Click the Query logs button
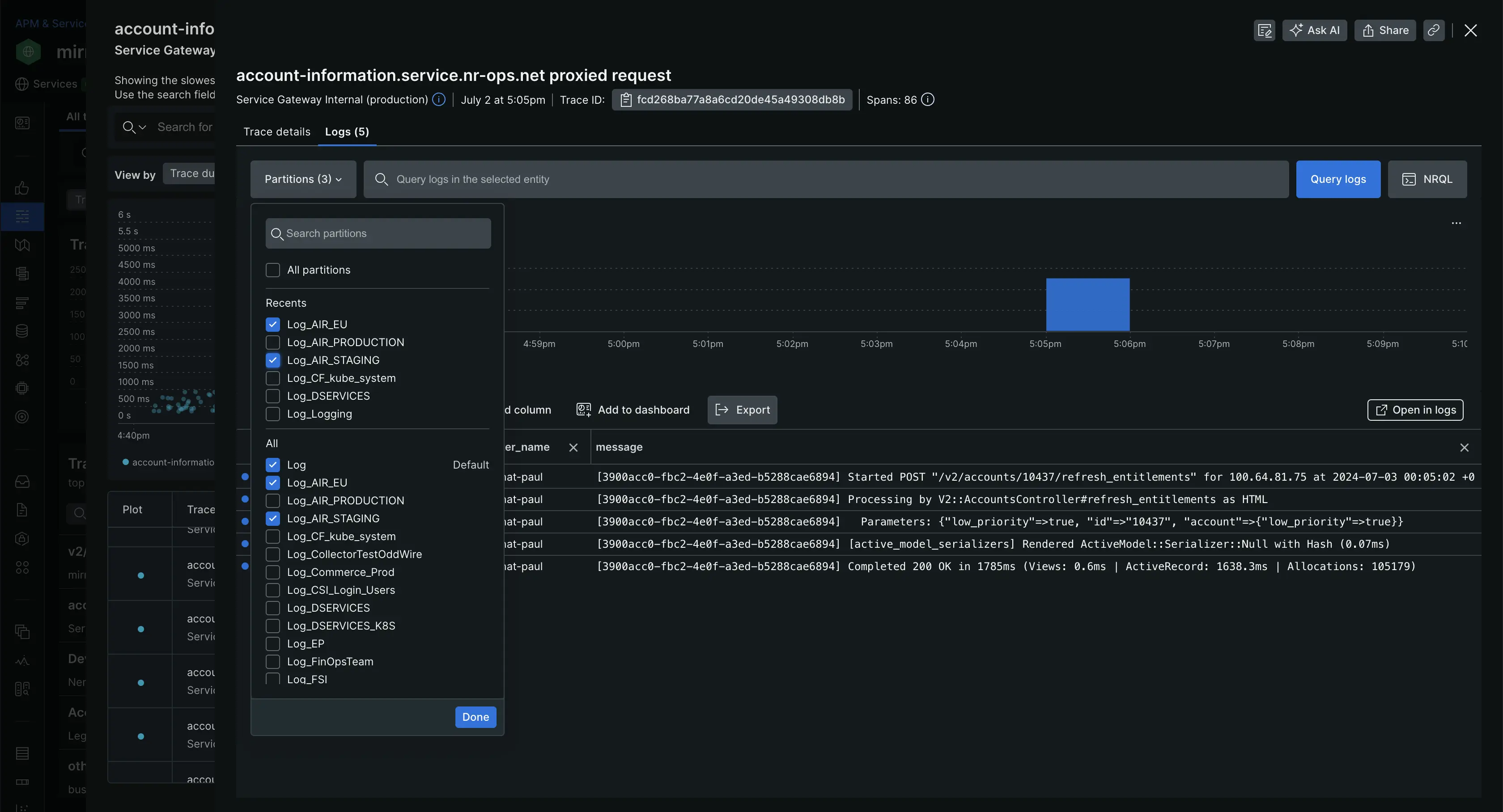1503x812 pixels. click(1338, 179)
